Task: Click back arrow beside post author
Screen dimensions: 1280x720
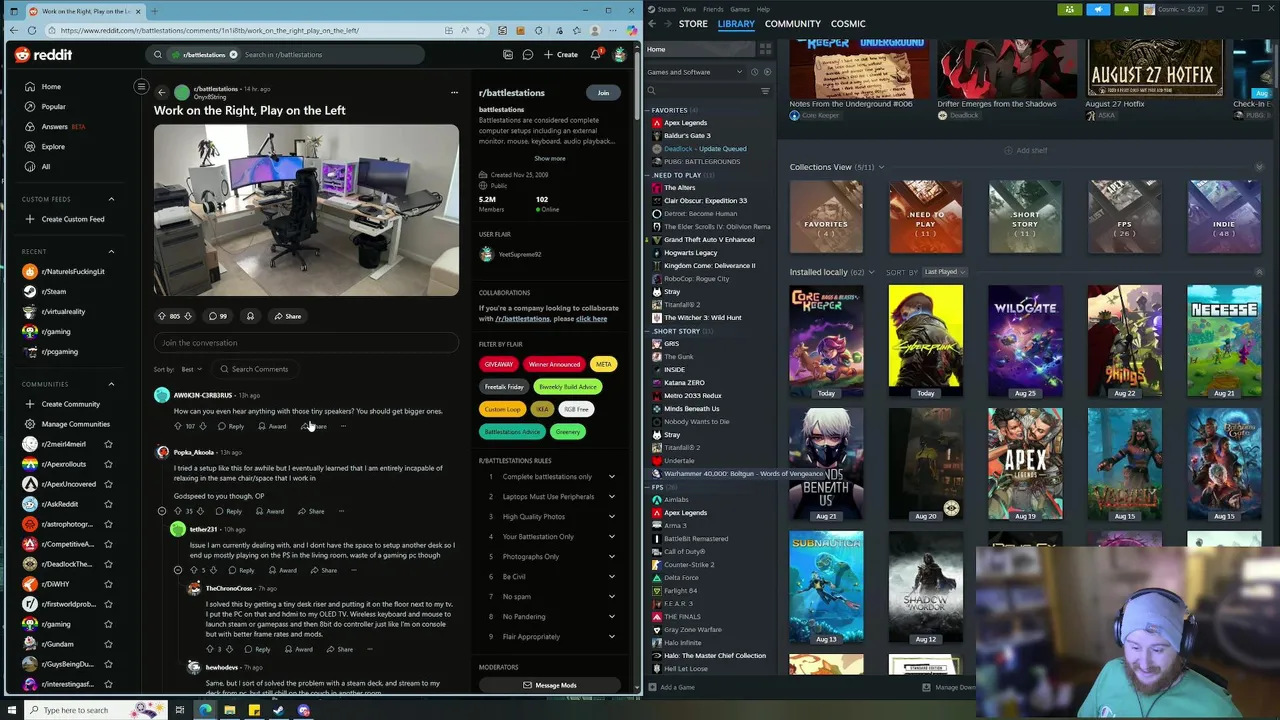Action: (161, 93)
